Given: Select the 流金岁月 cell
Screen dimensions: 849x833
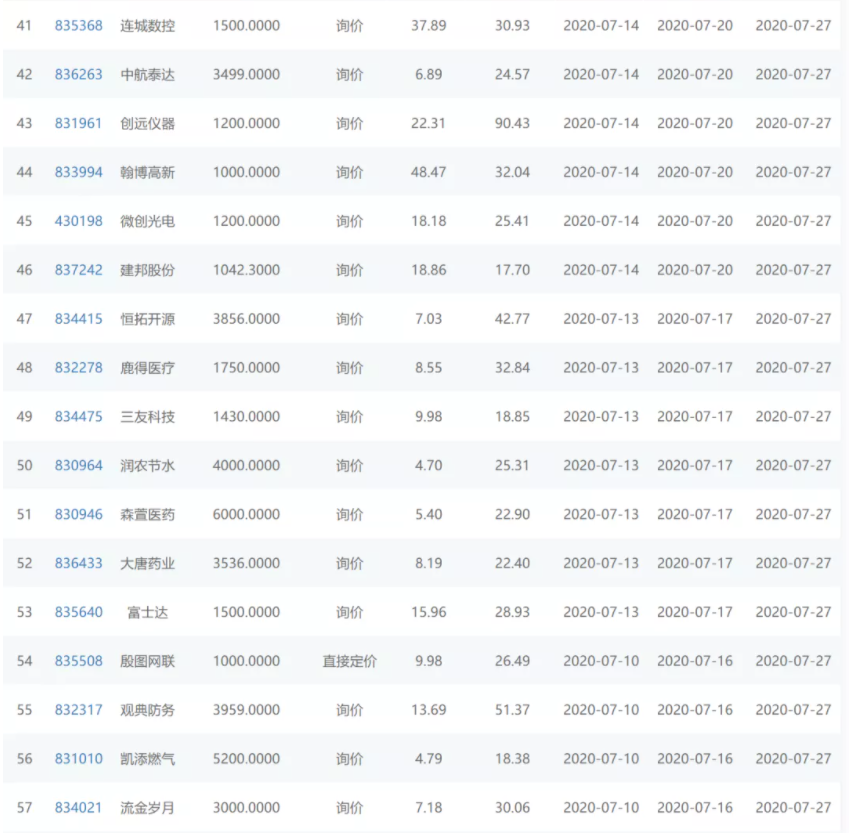Looking at the screenshot, I should (147, 808).
